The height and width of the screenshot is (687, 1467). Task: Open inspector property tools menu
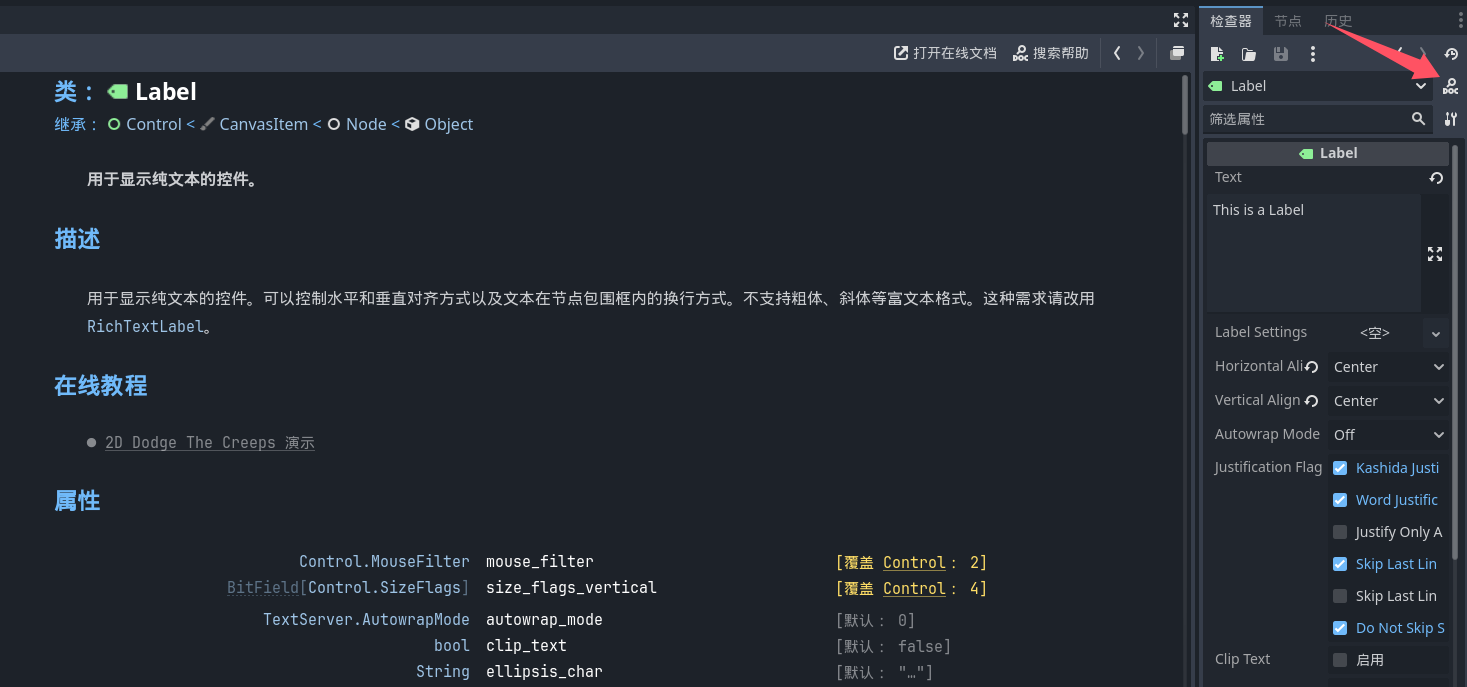click(1451, 119)
